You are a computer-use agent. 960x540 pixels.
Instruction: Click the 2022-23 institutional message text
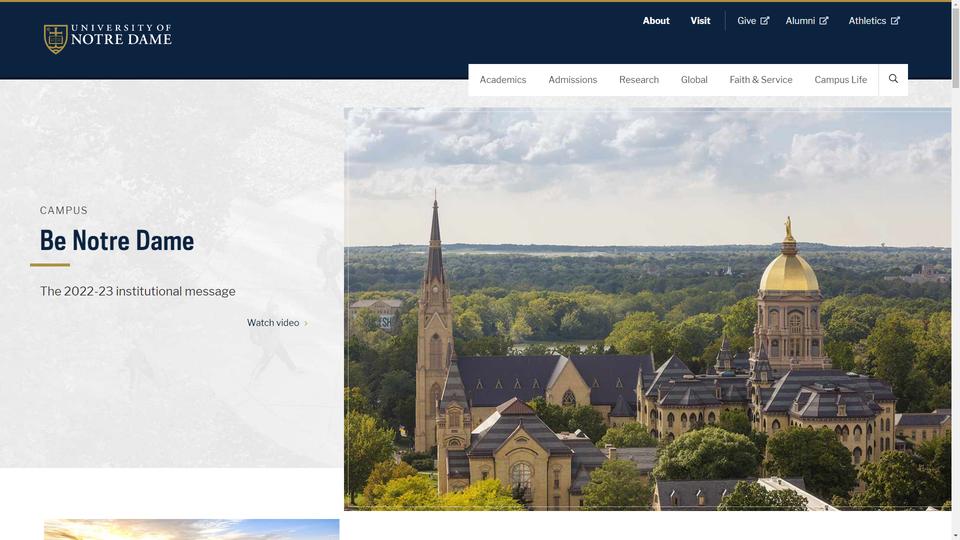point(138,291)
